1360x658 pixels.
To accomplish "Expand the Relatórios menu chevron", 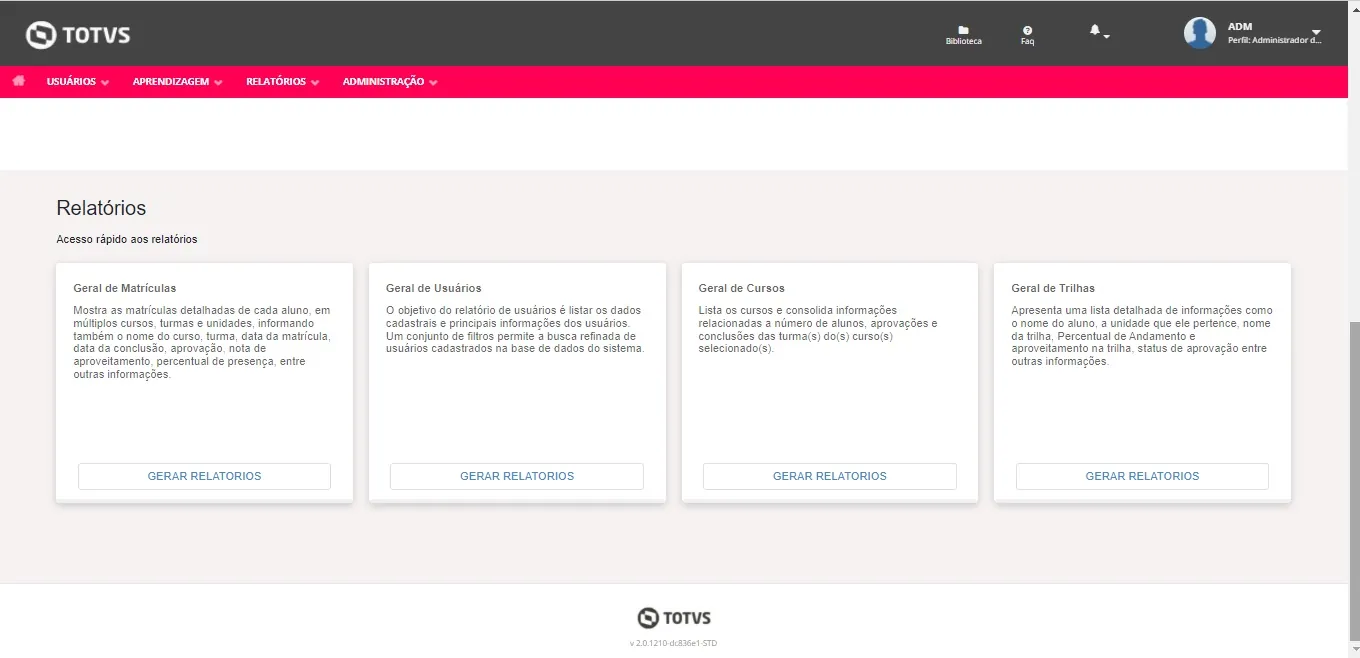I will point(315,83).
